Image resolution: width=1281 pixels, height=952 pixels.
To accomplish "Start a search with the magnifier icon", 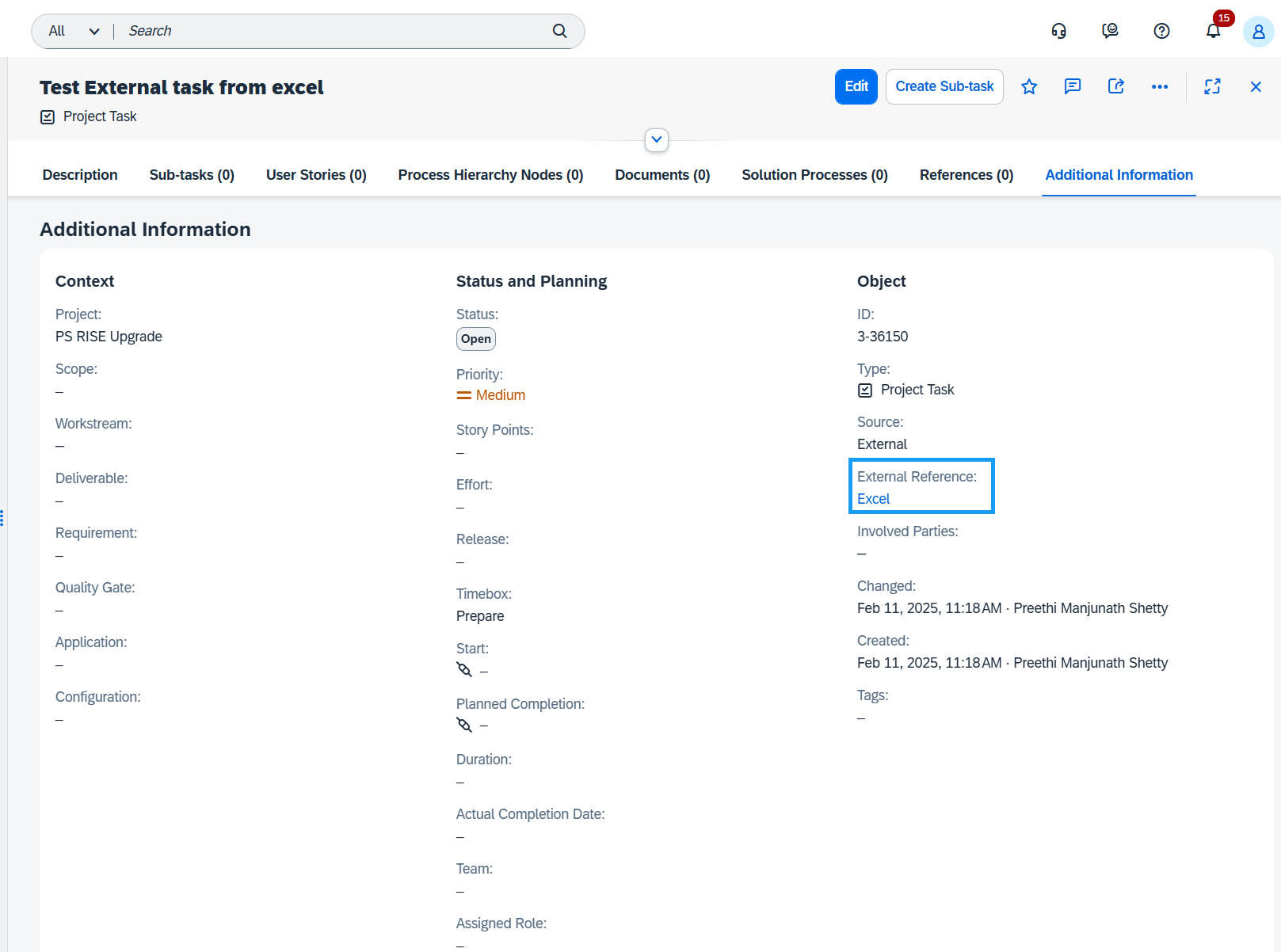I will pyautogui.click(x=559, y=31).
